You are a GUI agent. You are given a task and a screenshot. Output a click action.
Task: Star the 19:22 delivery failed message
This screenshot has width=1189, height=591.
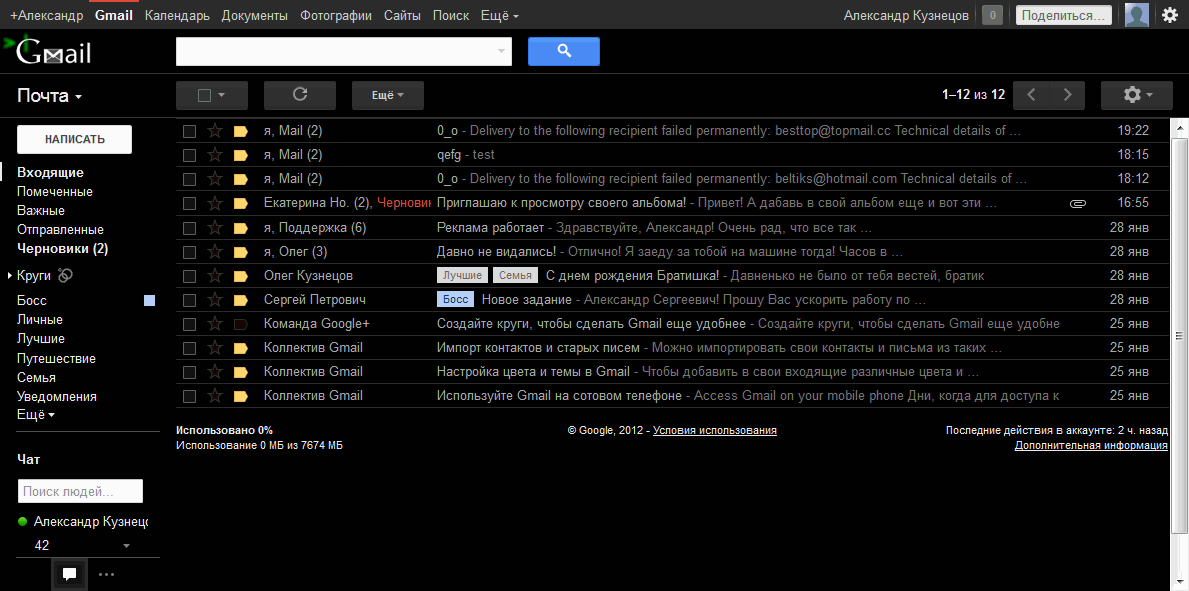[215, 131]
